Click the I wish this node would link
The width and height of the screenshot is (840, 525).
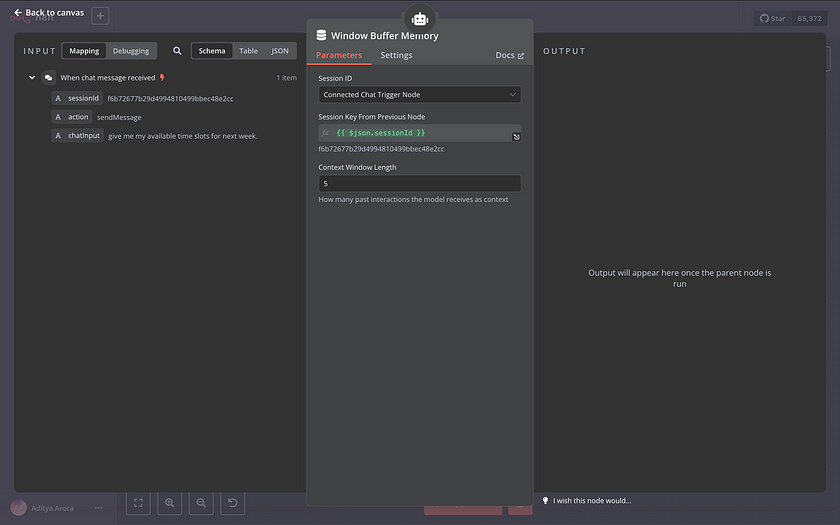(592, 501)
